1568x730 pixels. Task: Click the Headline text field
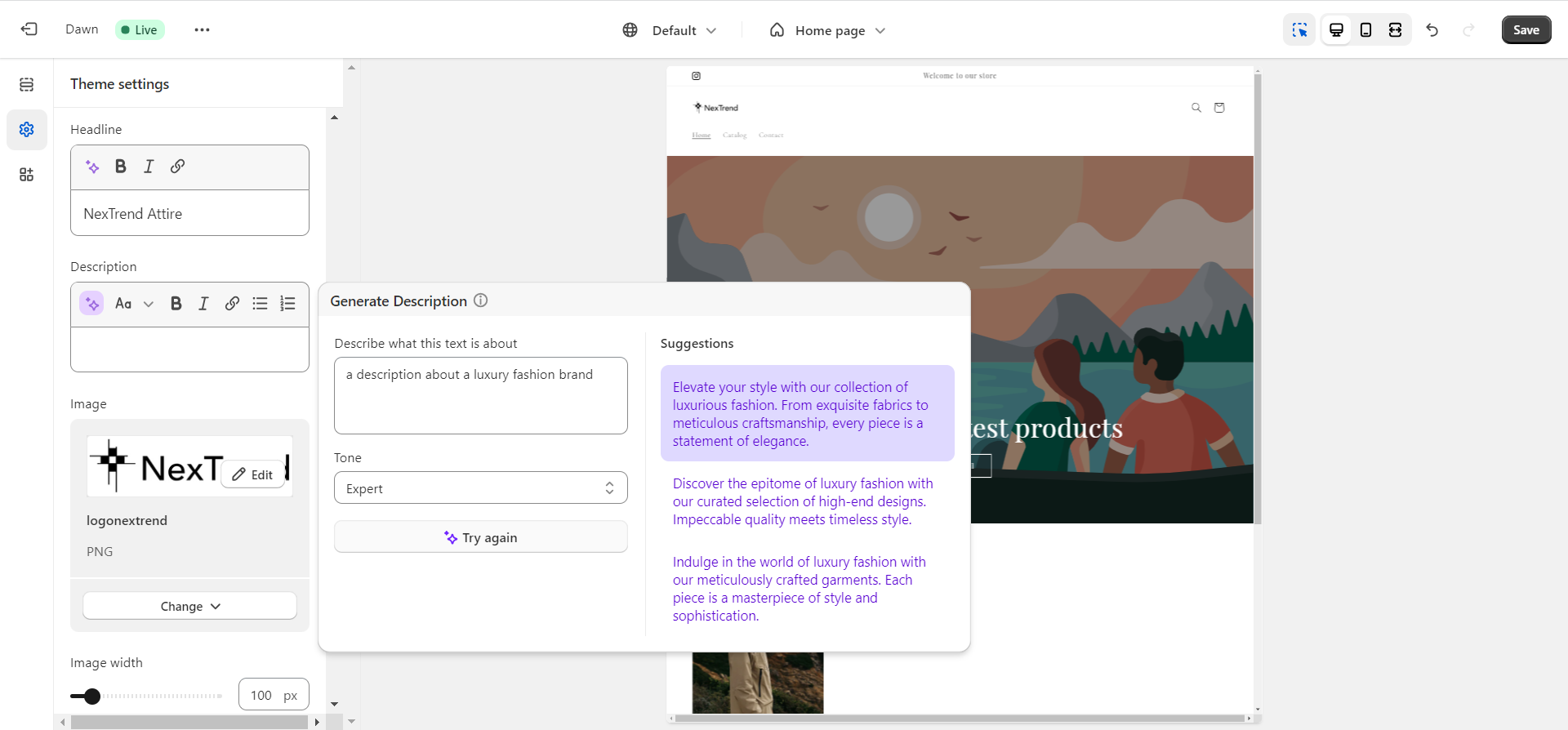(189, 213)
